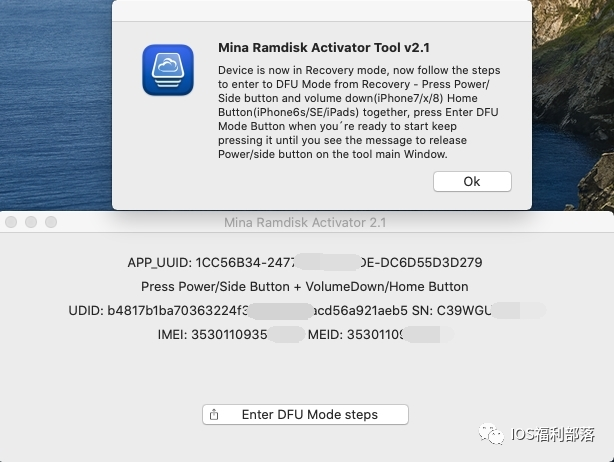Click the dialog heading Mina Ramdisk Activator Tool v2.1
Image resolution: width=614 pixels, height=462 pixels.
[324, 47]
